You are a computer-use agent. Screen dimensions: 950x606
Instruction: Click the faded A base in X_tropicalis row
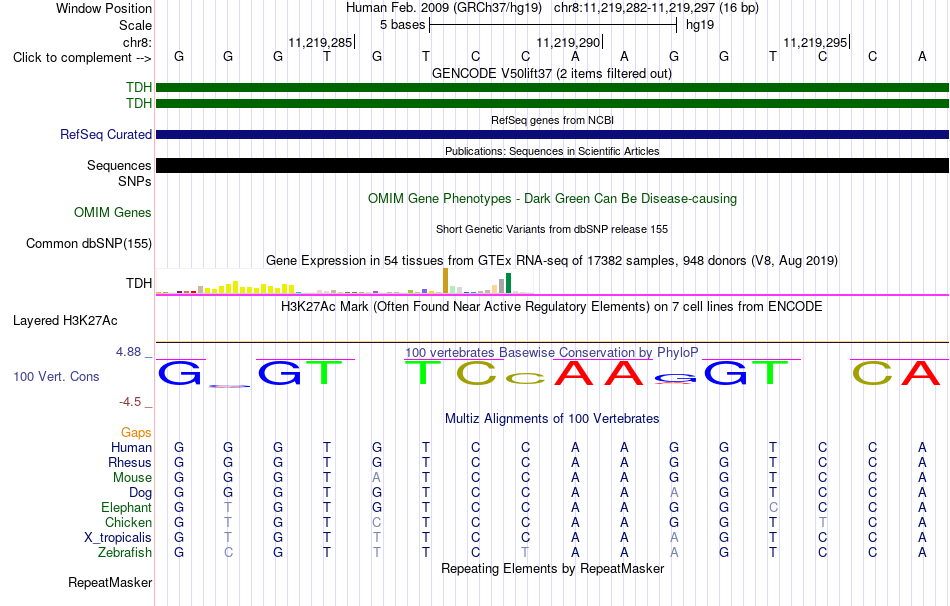[674, 538]
